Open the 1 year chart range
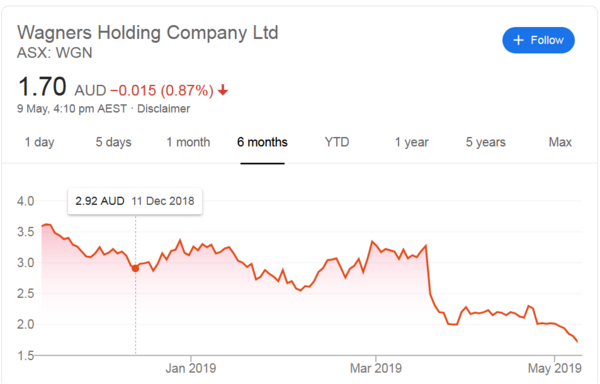 click(x=411, y=142)
